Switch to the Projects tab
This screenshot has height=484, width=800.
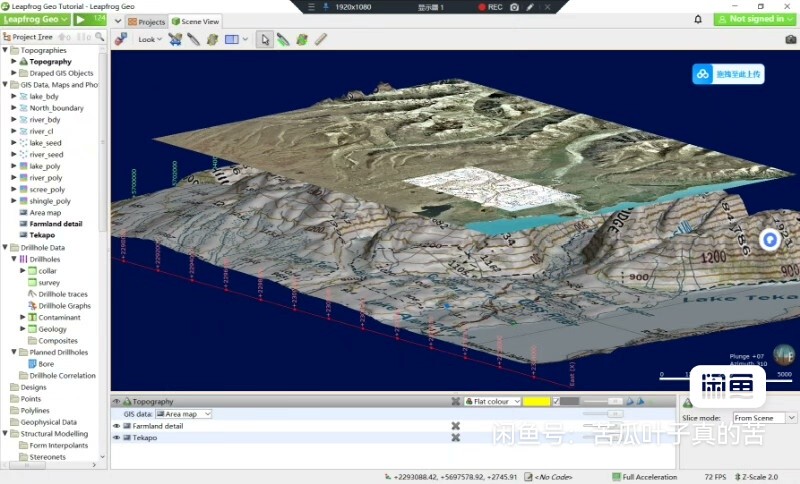(146, 21)
